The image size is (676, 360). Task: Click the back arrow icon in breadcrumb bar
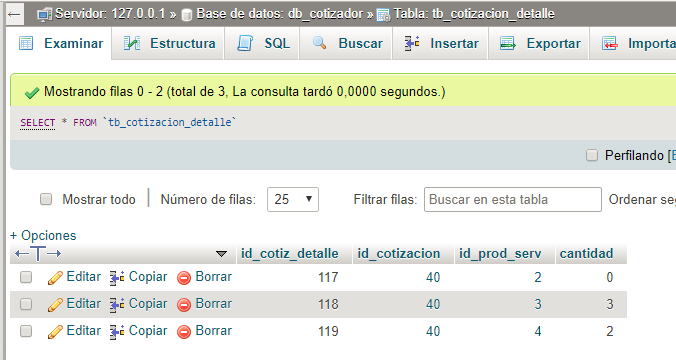coord(14,14)
